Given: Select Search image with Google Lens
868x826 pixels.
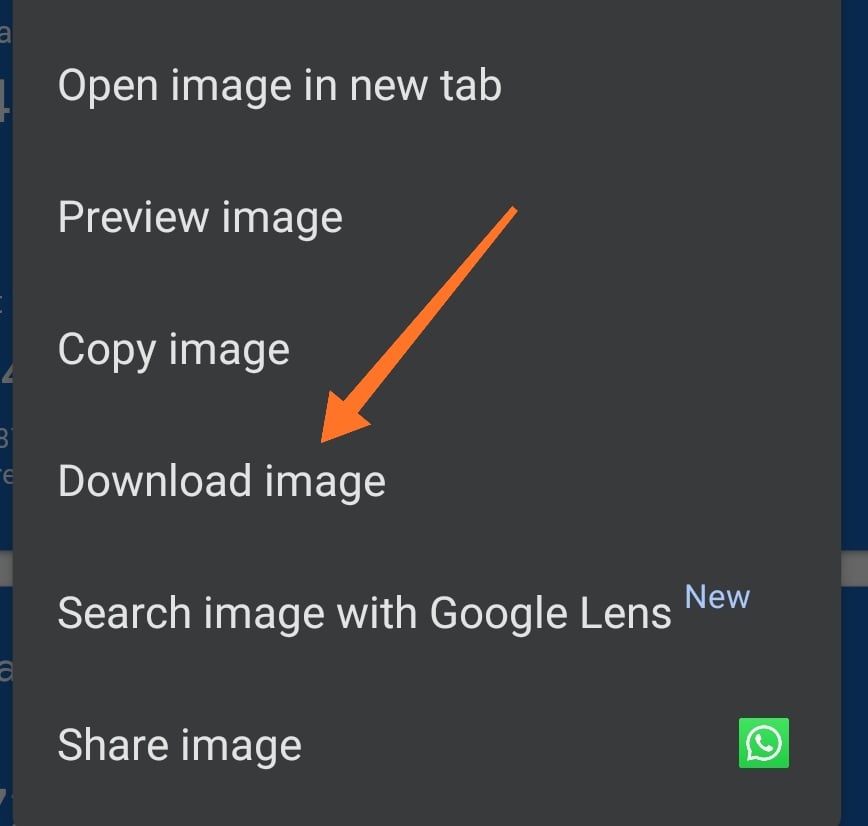Looking at the screenshot, I should coord(427,613).
